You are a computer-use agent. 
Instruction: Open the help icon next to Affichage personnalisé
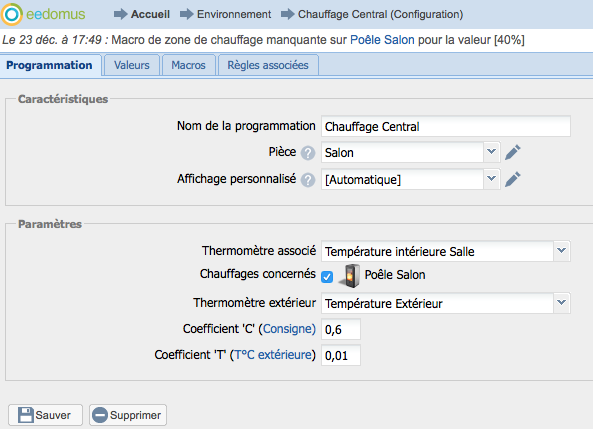(308, 180)
